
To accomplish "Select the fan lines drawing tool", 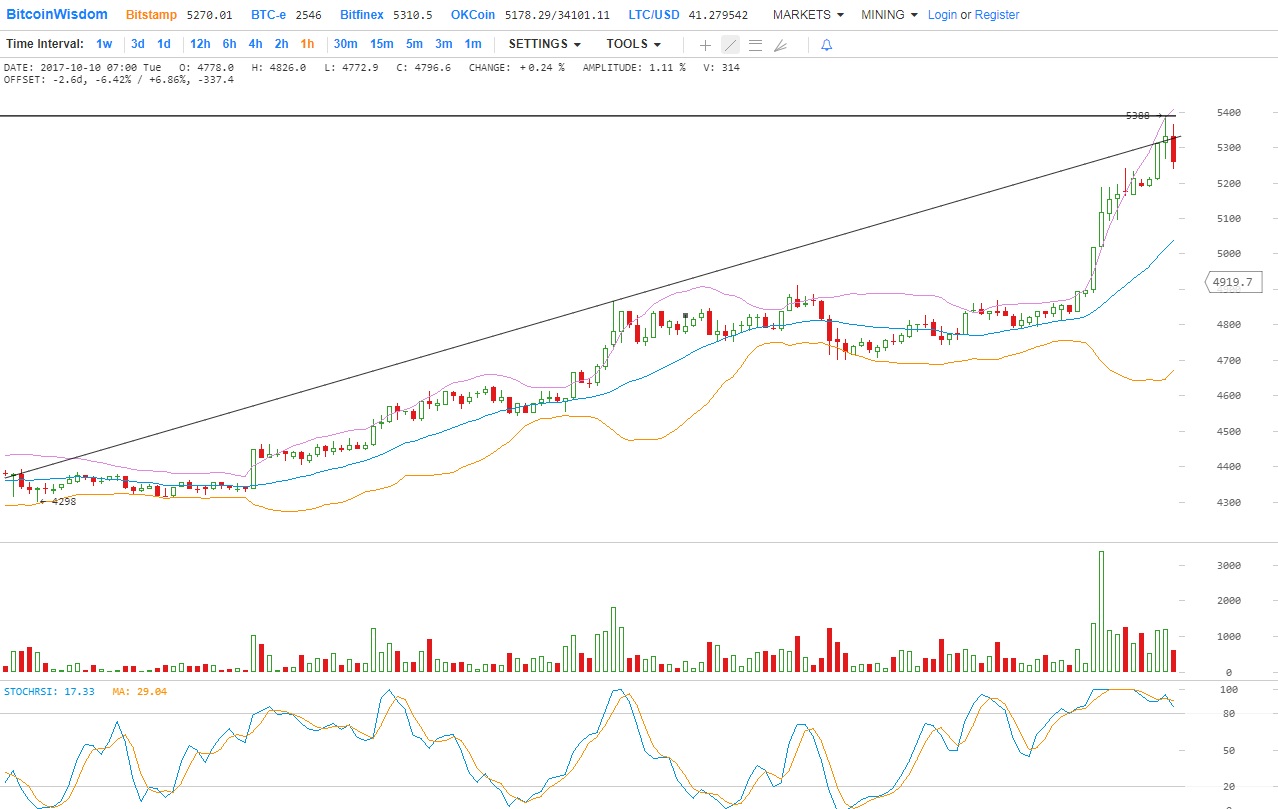I will 780,45.
